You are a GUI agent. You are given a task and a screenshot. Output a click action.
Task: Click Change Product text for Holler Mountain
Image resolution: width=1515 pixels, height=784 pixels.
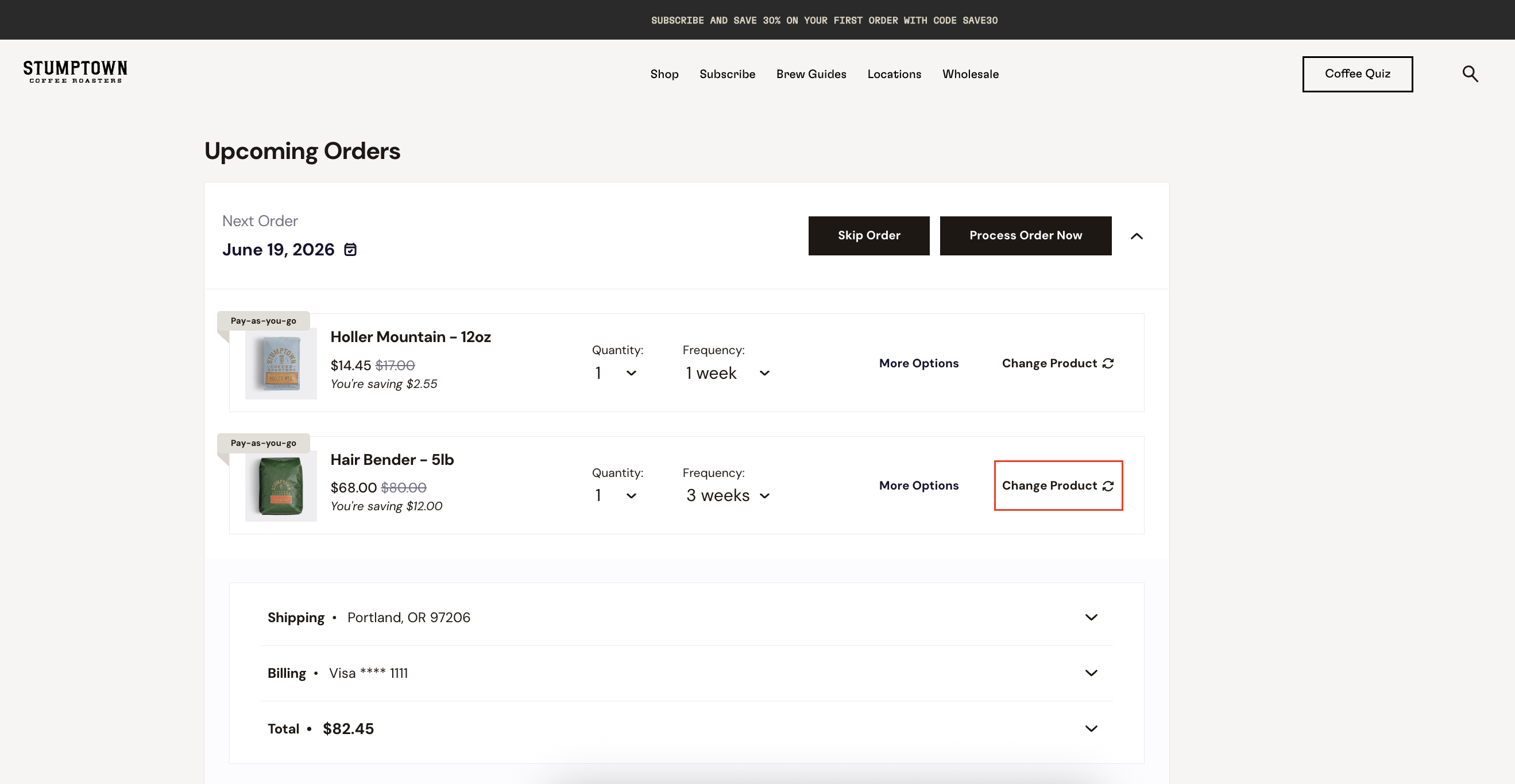[x=1049, y=363]
